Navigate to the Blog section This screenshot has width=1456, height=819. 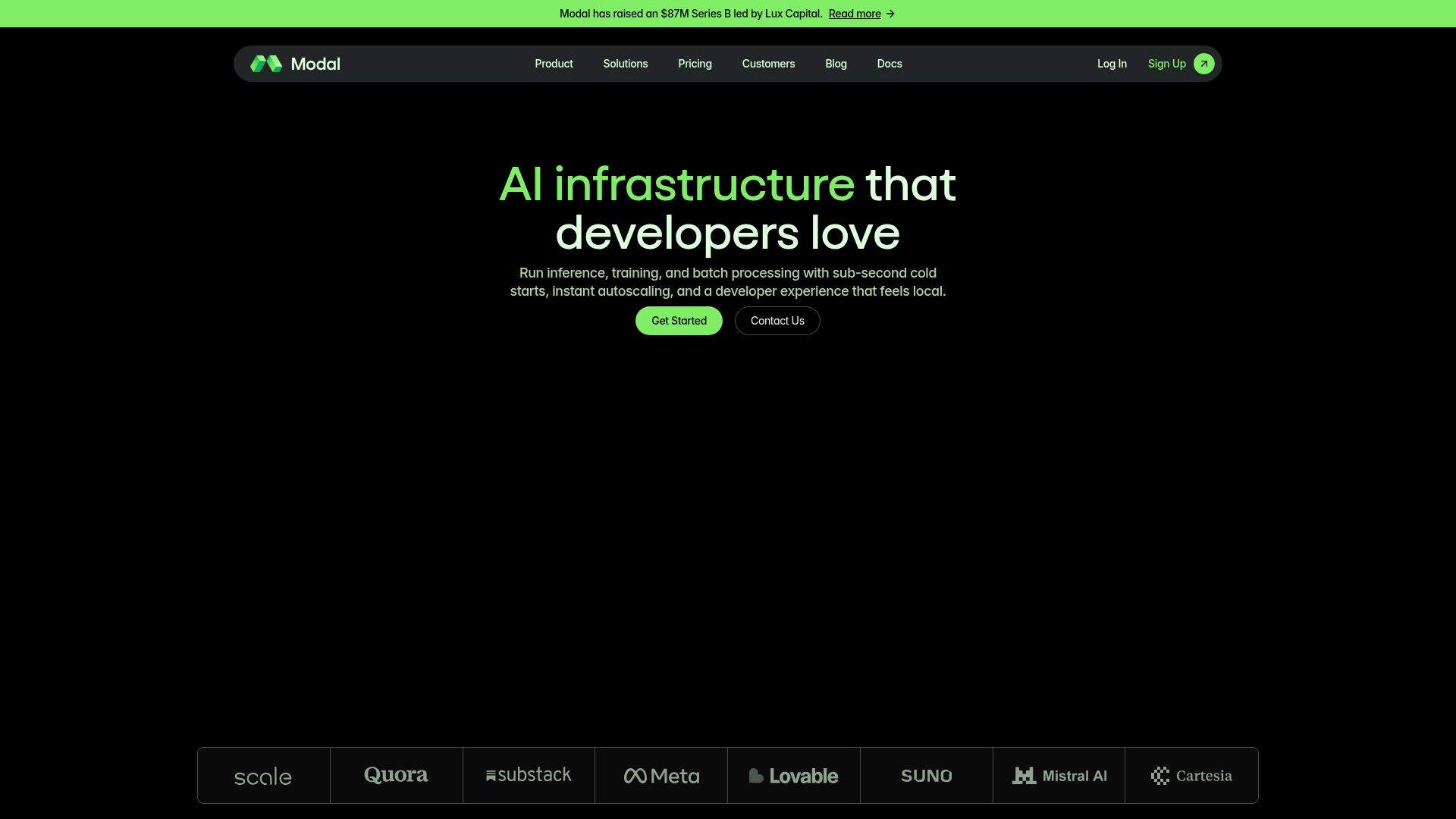(x=836, y=64)
